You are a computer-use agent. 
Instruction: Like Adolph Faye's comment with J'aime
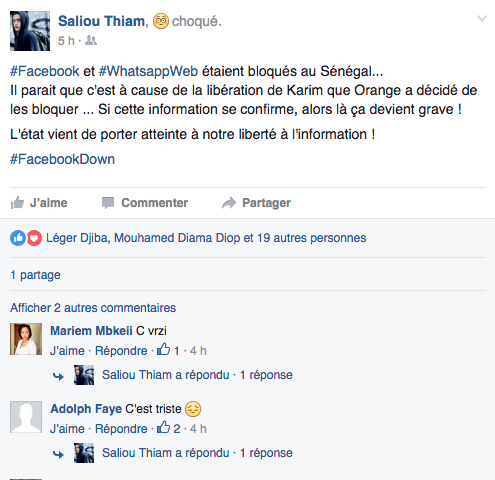(67, 429)
